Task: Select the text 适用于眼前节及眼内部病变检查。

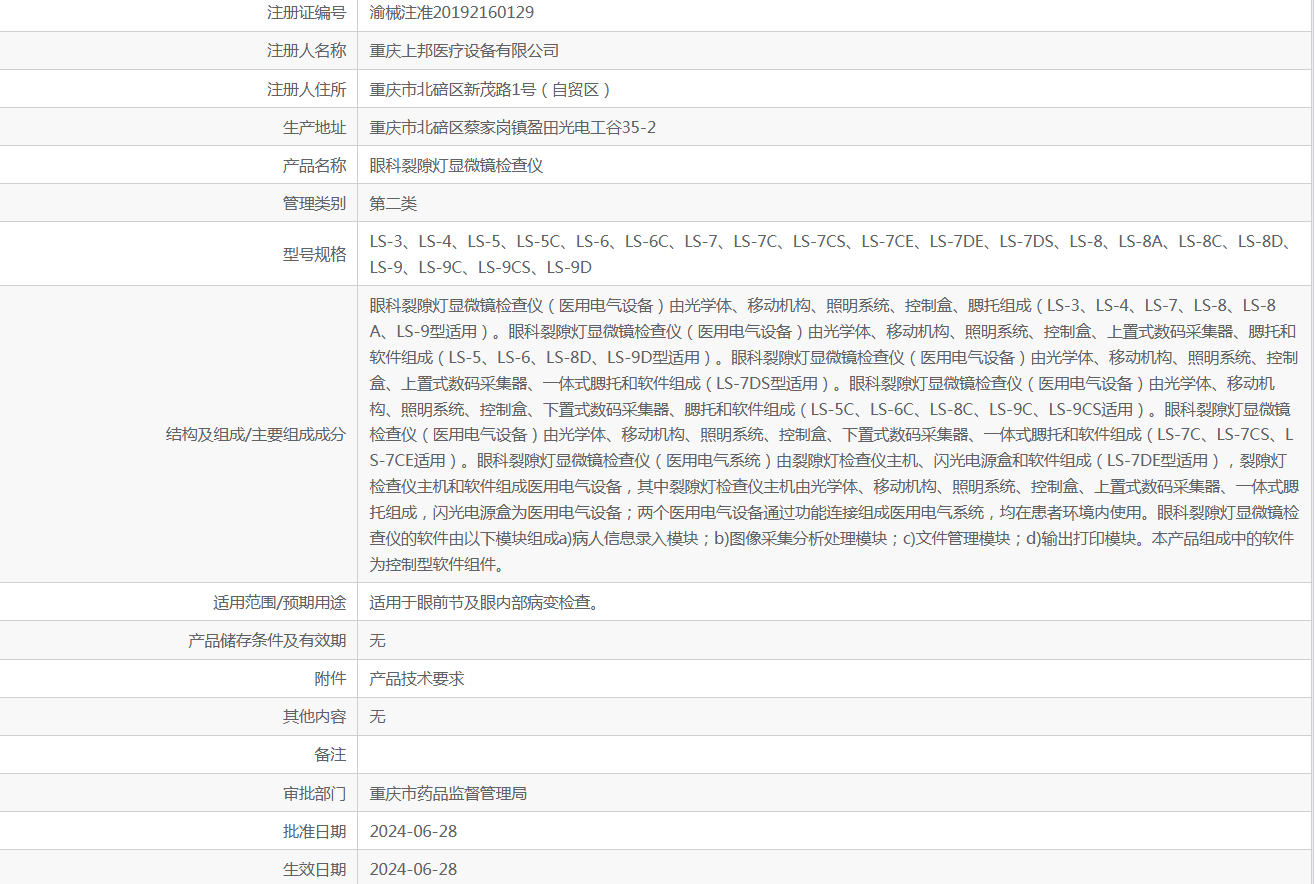Action: click(x=484, y=602)
